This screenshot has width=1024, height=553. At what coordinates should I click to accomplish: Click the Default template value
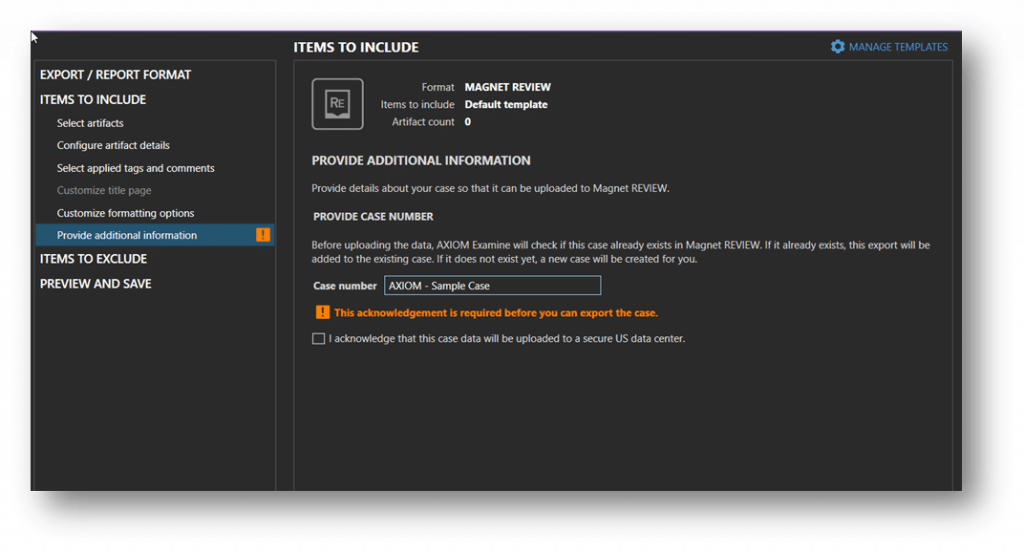point(506,104)
